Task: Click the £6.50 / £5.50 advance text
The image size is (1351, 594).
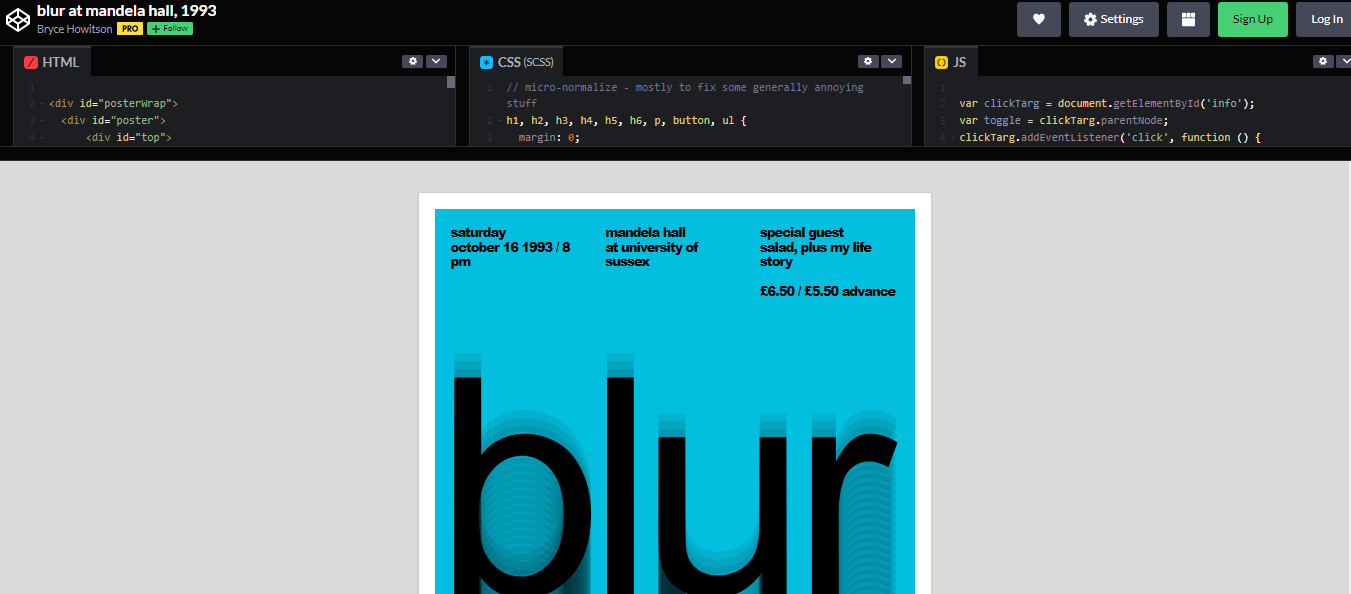Action: [x=827, y=292]
